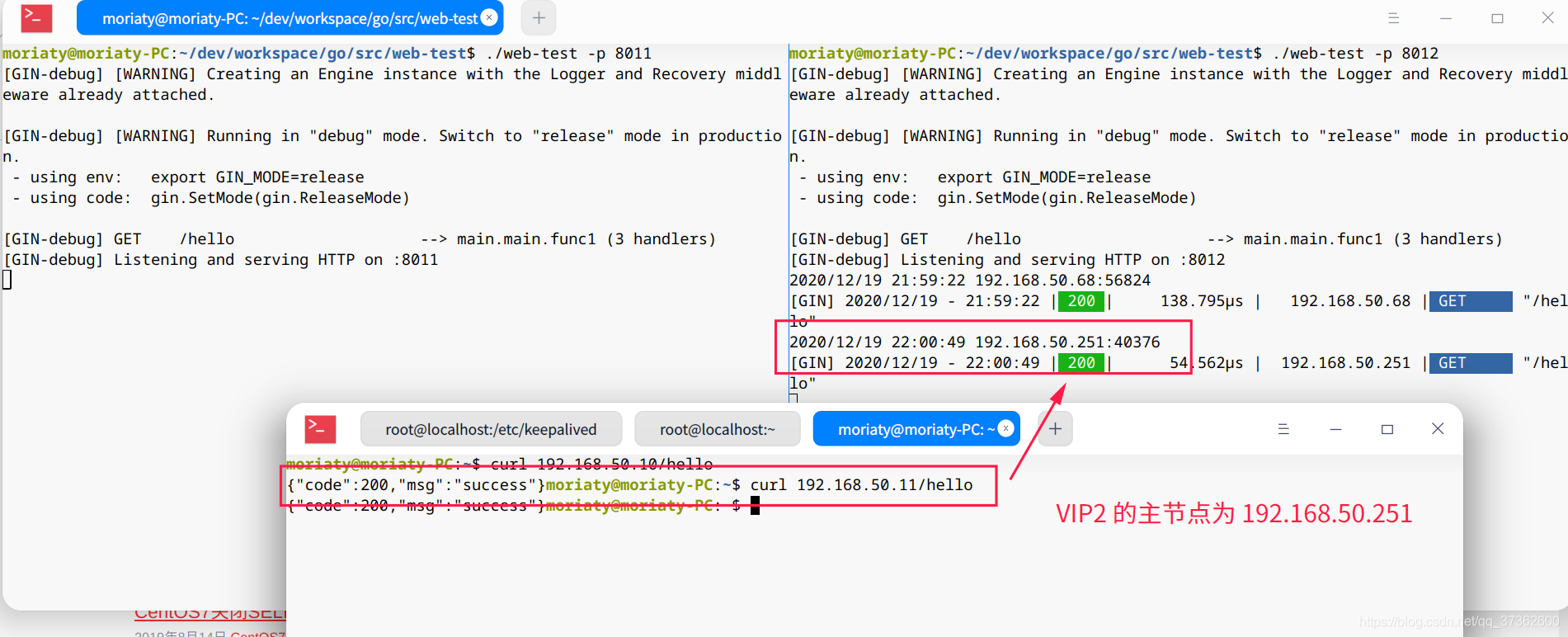Click 'curl 192.168.50.10/hello' command text

pyautogui.click(x=601, y=465)
